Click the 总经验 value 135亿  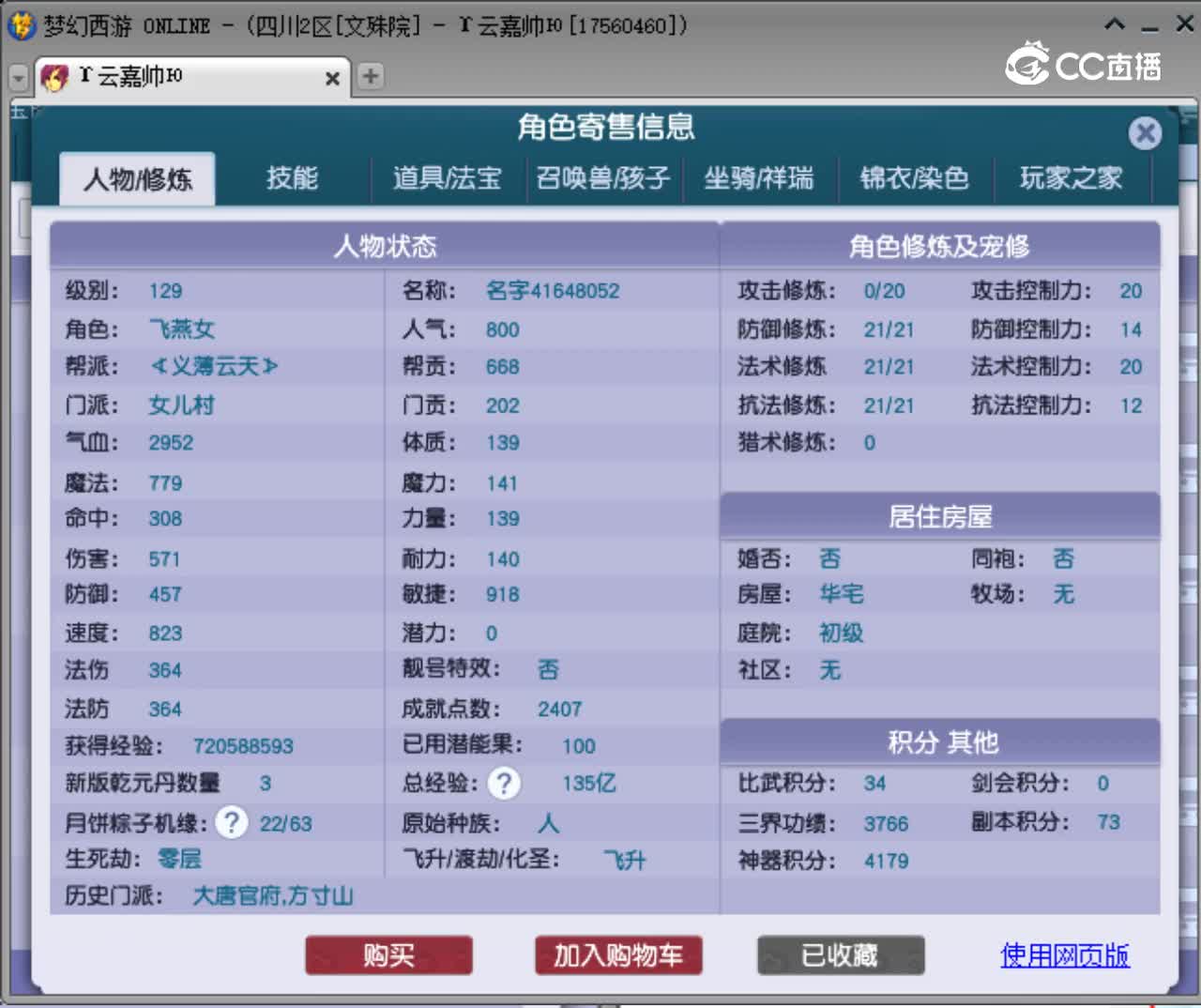[x=589, y=783]
